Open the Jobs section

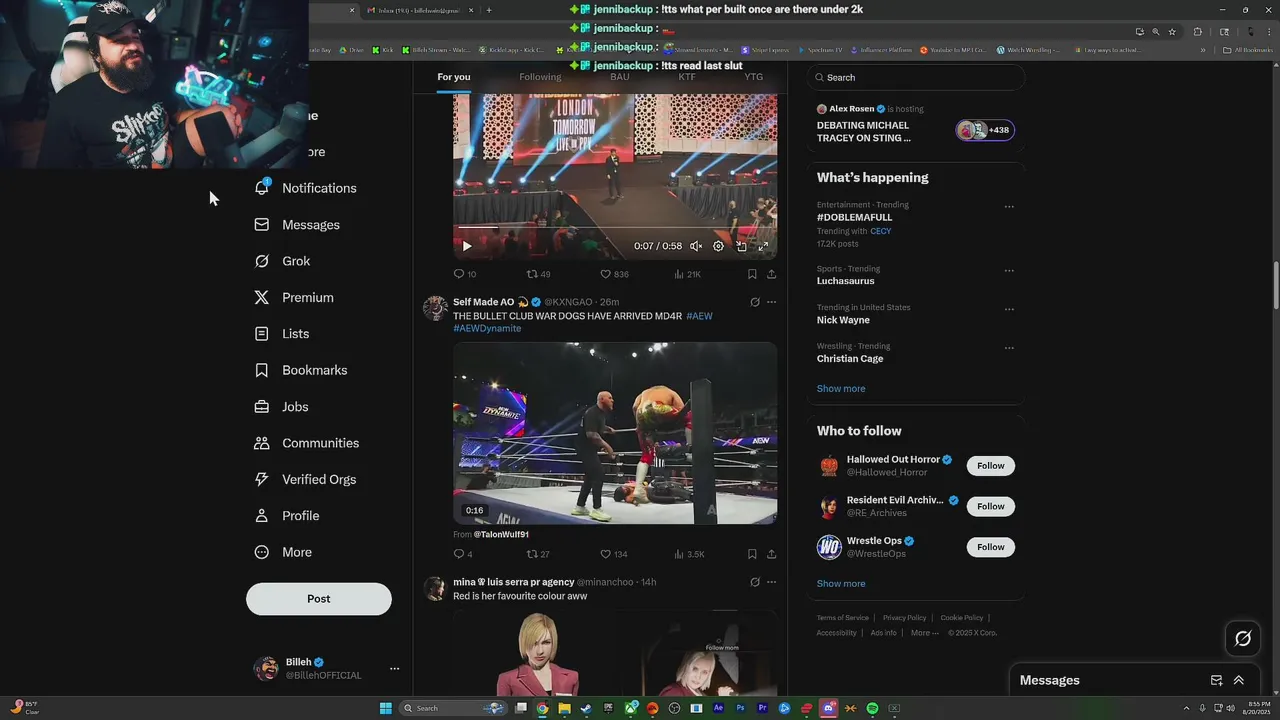point(281,407)
